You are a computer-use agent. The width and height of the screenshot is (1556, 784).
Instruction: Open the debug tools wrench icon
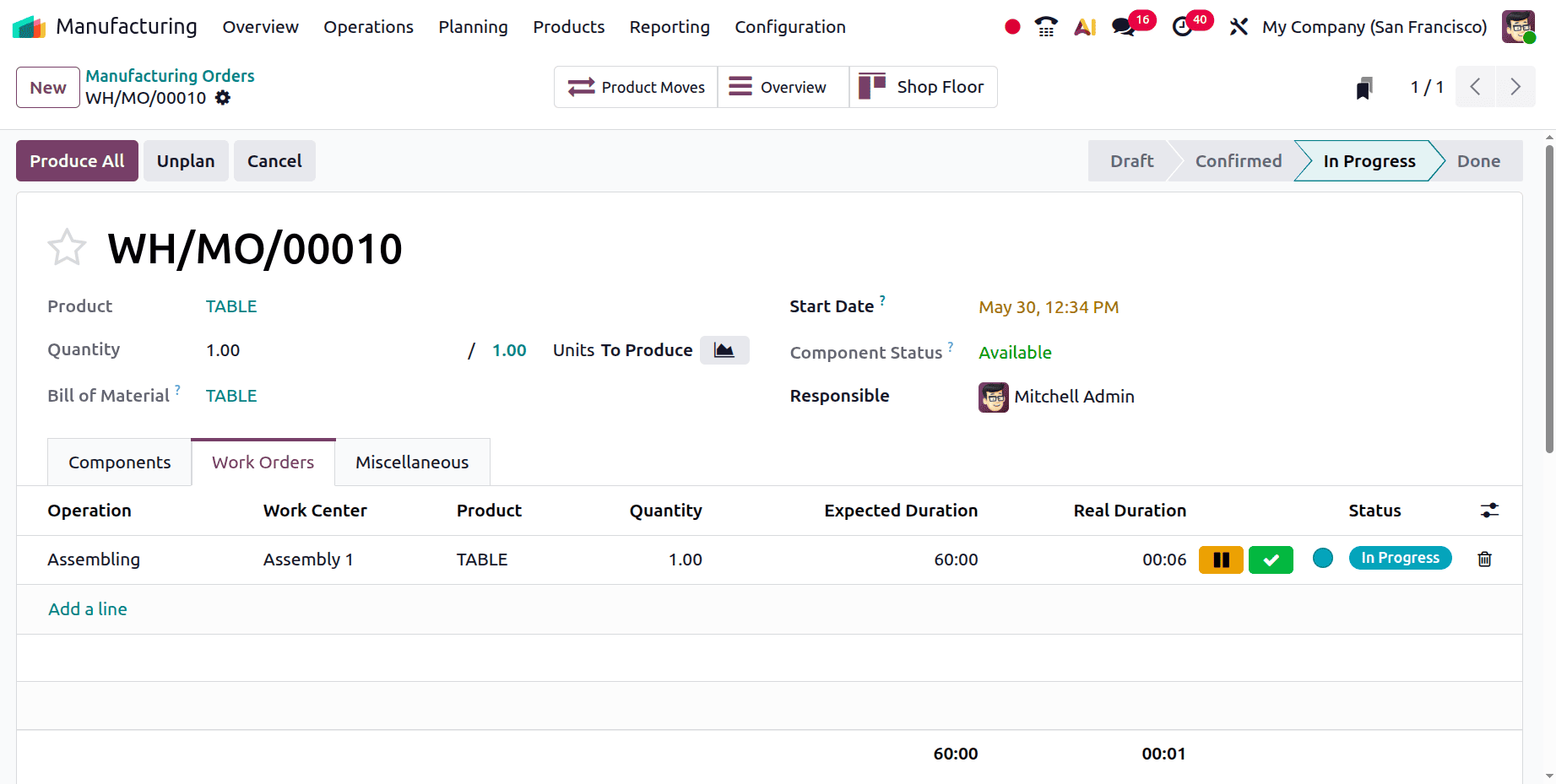1239,27
